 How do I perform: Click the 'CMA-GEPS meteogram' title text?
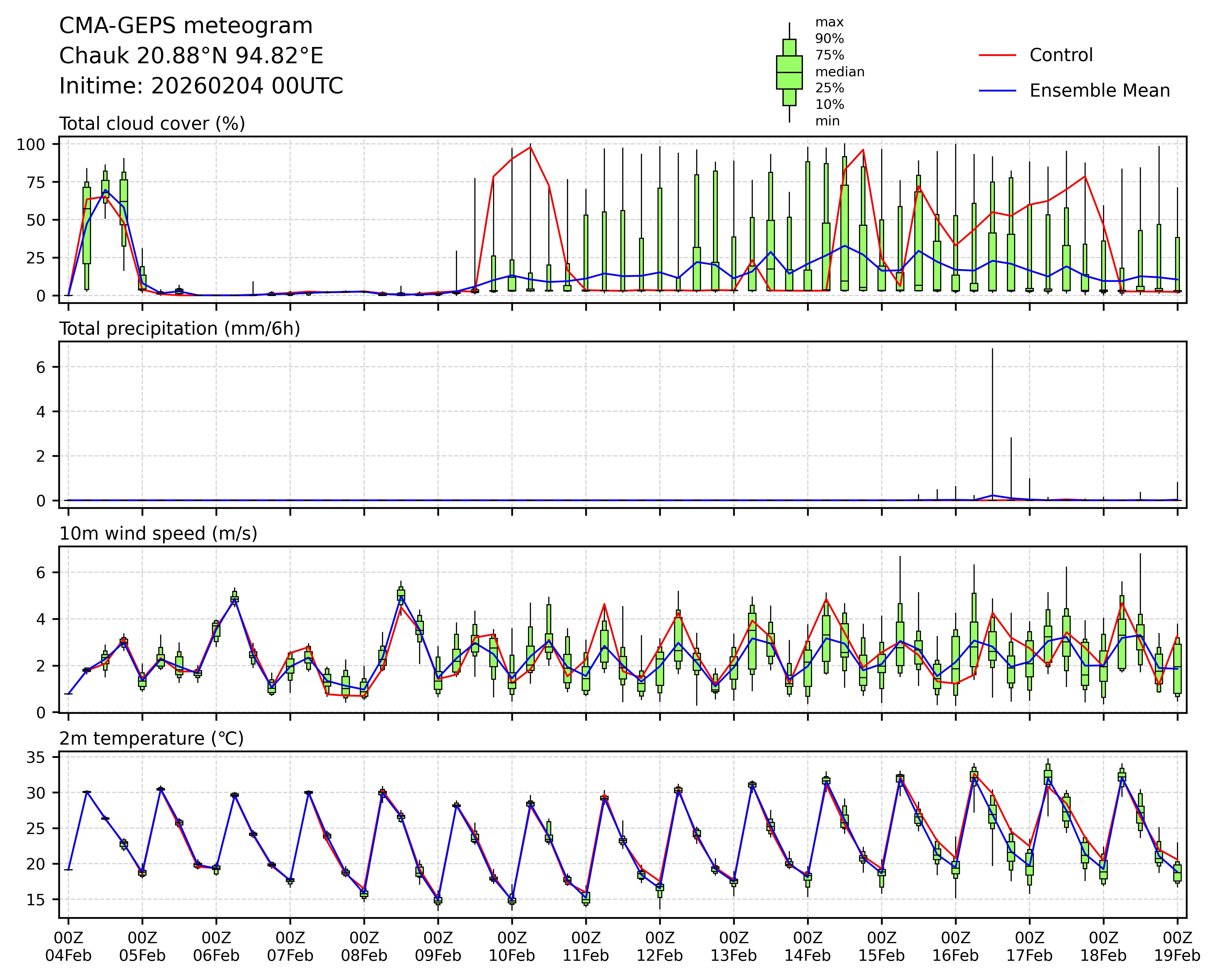click(186, 26)
